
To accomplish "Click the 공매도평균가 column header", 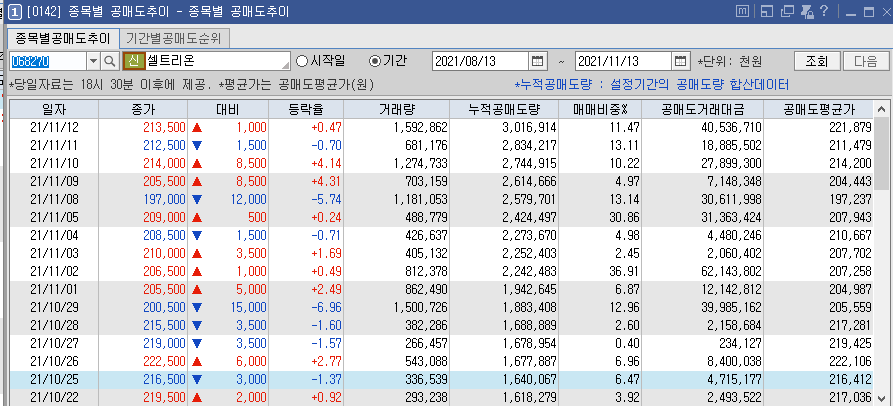I will coord(819,109).
